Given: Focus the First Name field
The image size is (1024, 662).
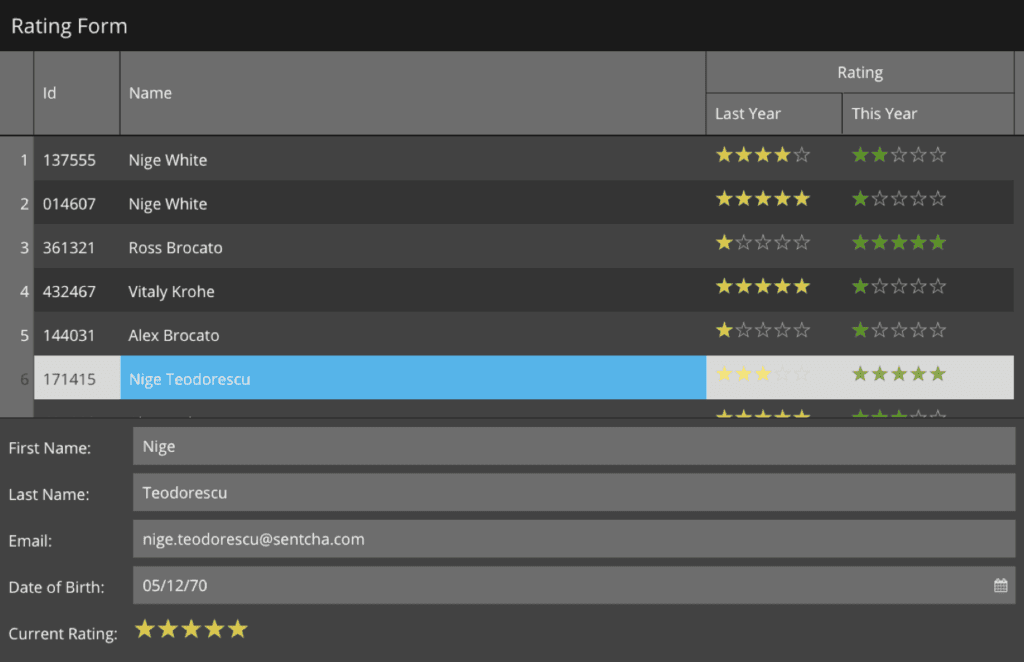Looking at the screenshot, I should [x=574, y=447].
